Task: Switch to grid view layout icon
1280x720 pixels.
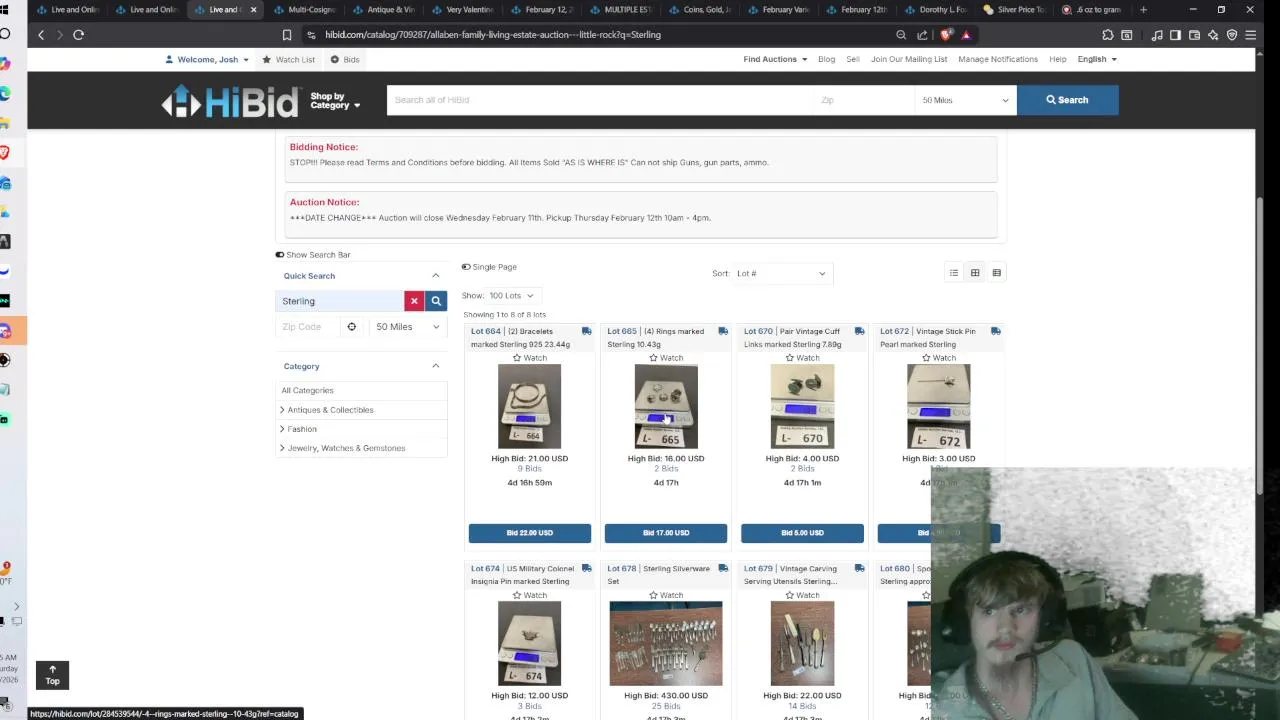Action: click(975, 273)
